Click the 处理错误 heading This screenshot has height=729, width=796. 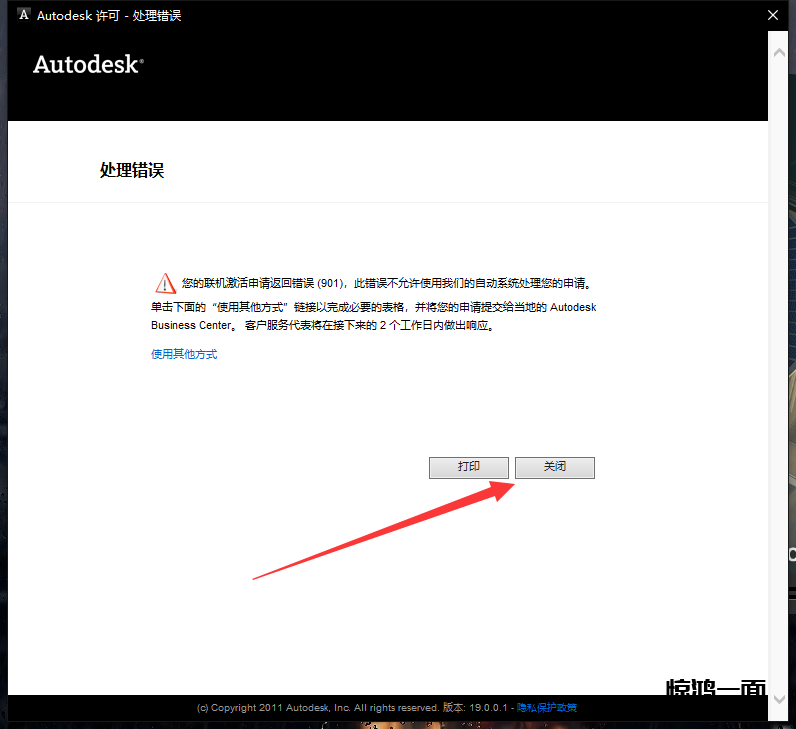click(x=132, y=170)
